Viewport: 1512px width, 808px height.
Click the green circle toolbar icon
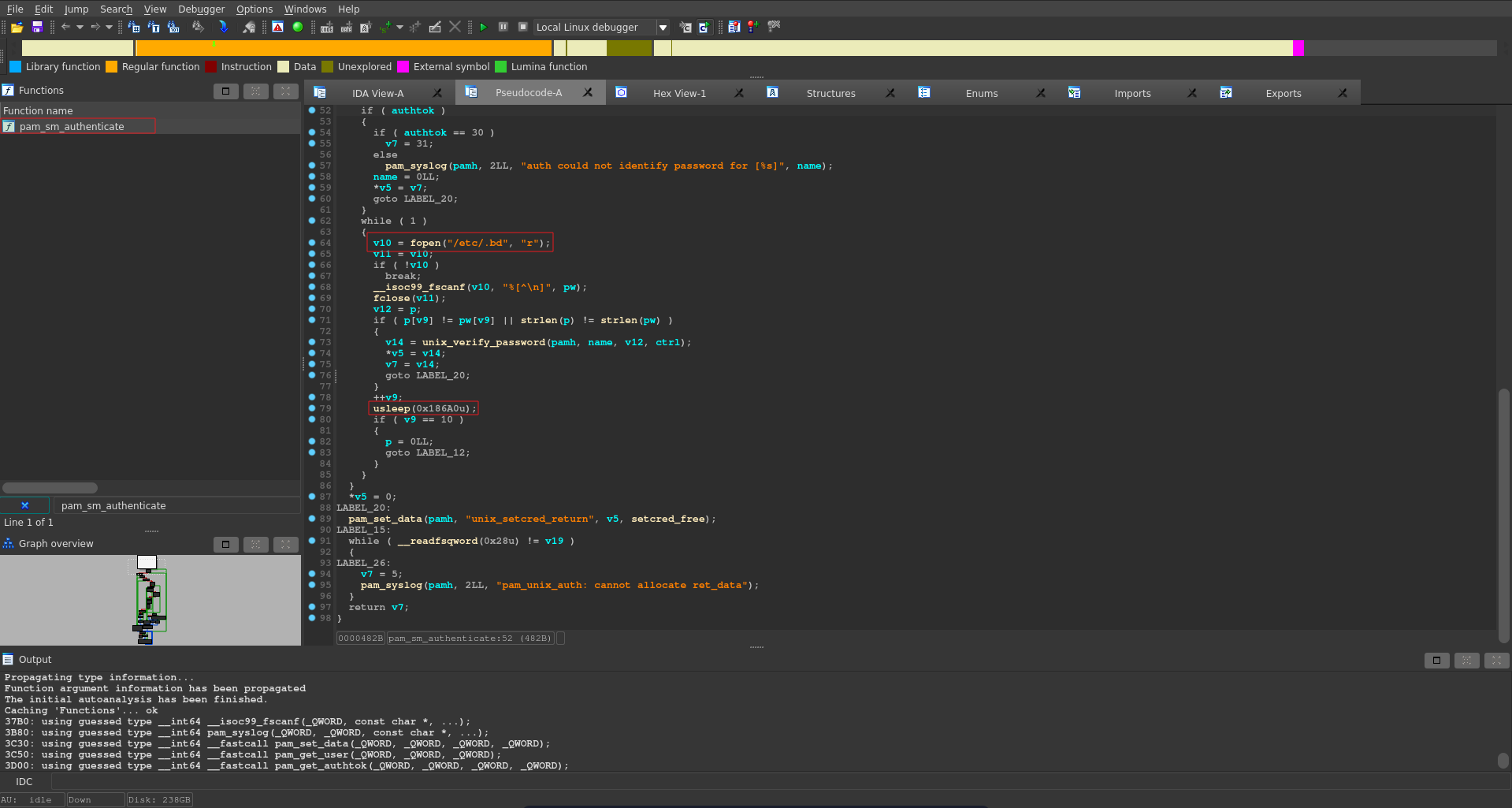pos(298,28)
